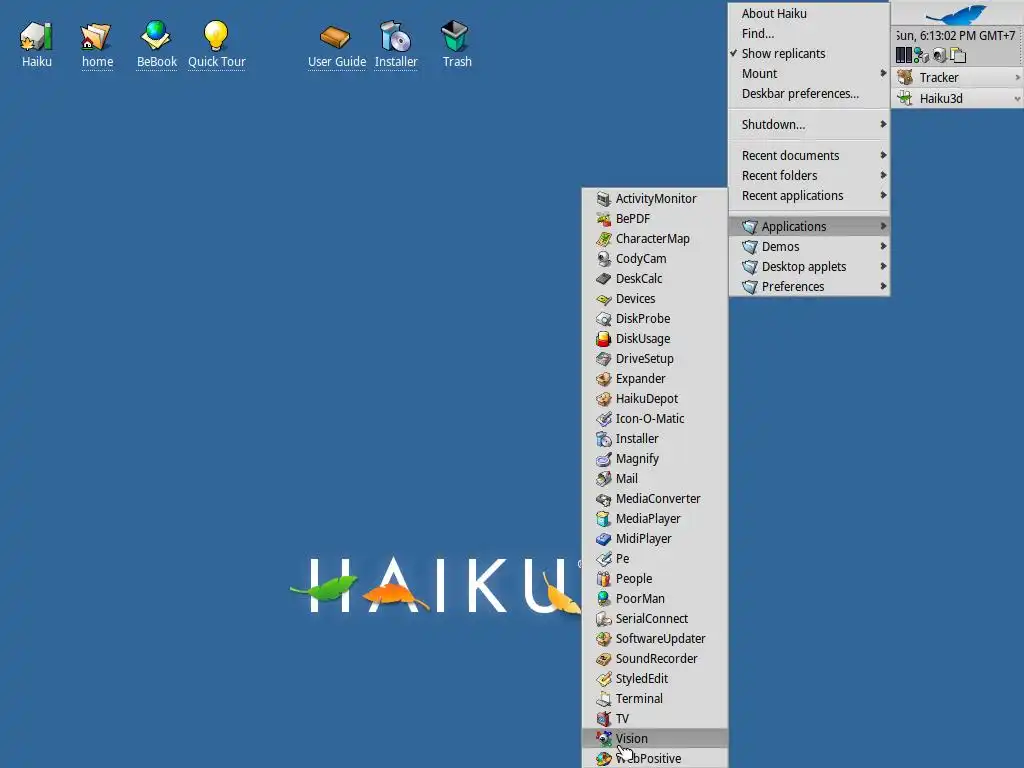This screenshot has height=768, width=1024.
Task: Click the last Deskbar tray icon beside the speaker
Action: tap(958, 56)
